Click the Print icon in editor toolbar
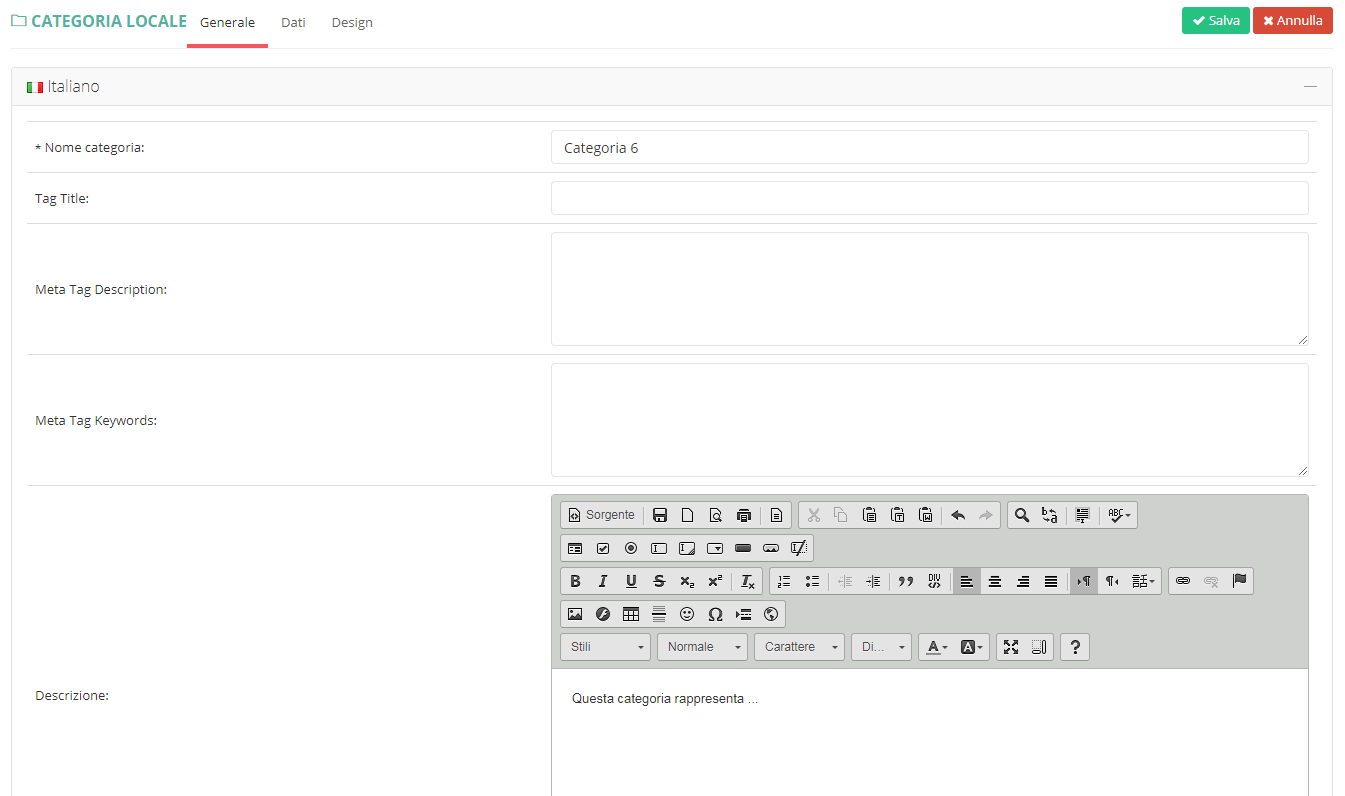1345x796 pixels. [744, 515]
